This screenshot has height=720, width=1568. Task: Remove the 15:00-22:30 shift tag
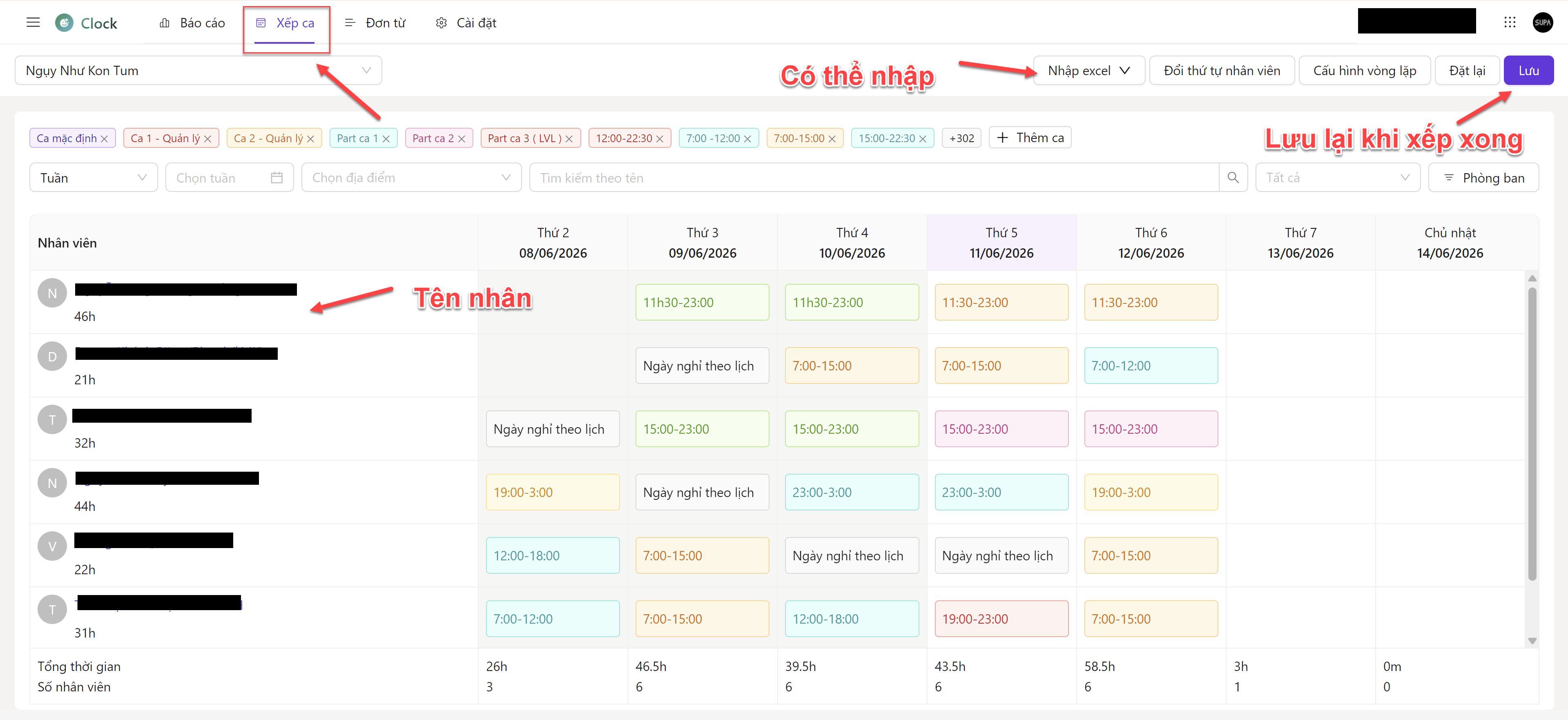923,139
